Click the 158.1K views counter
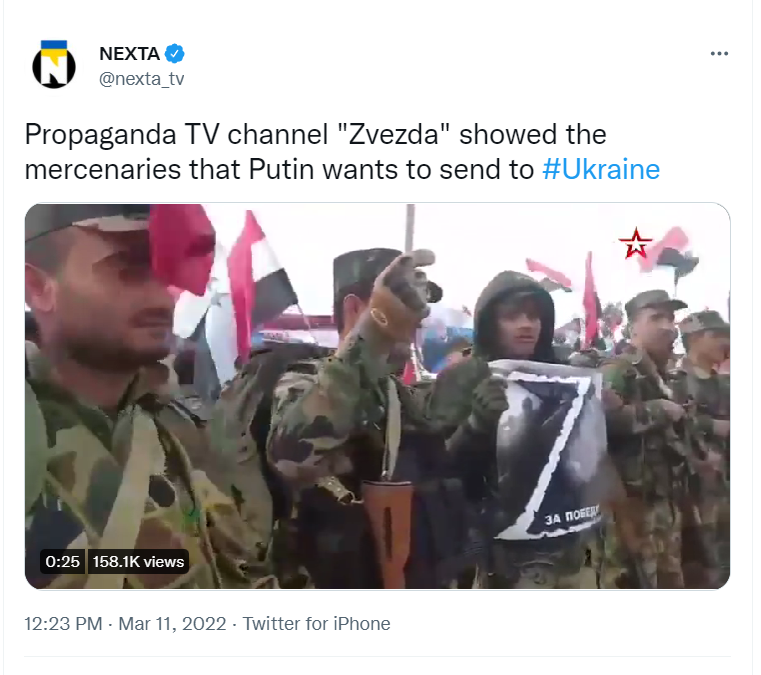The width and height of the screenshot is (761, 675). point(138,561)
